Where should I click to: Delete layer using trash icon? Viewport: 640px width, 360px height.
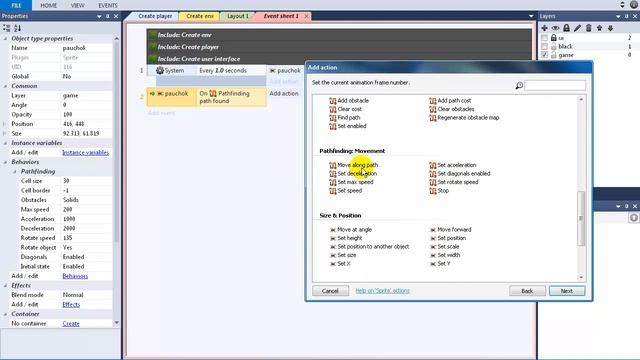[588, 28]
